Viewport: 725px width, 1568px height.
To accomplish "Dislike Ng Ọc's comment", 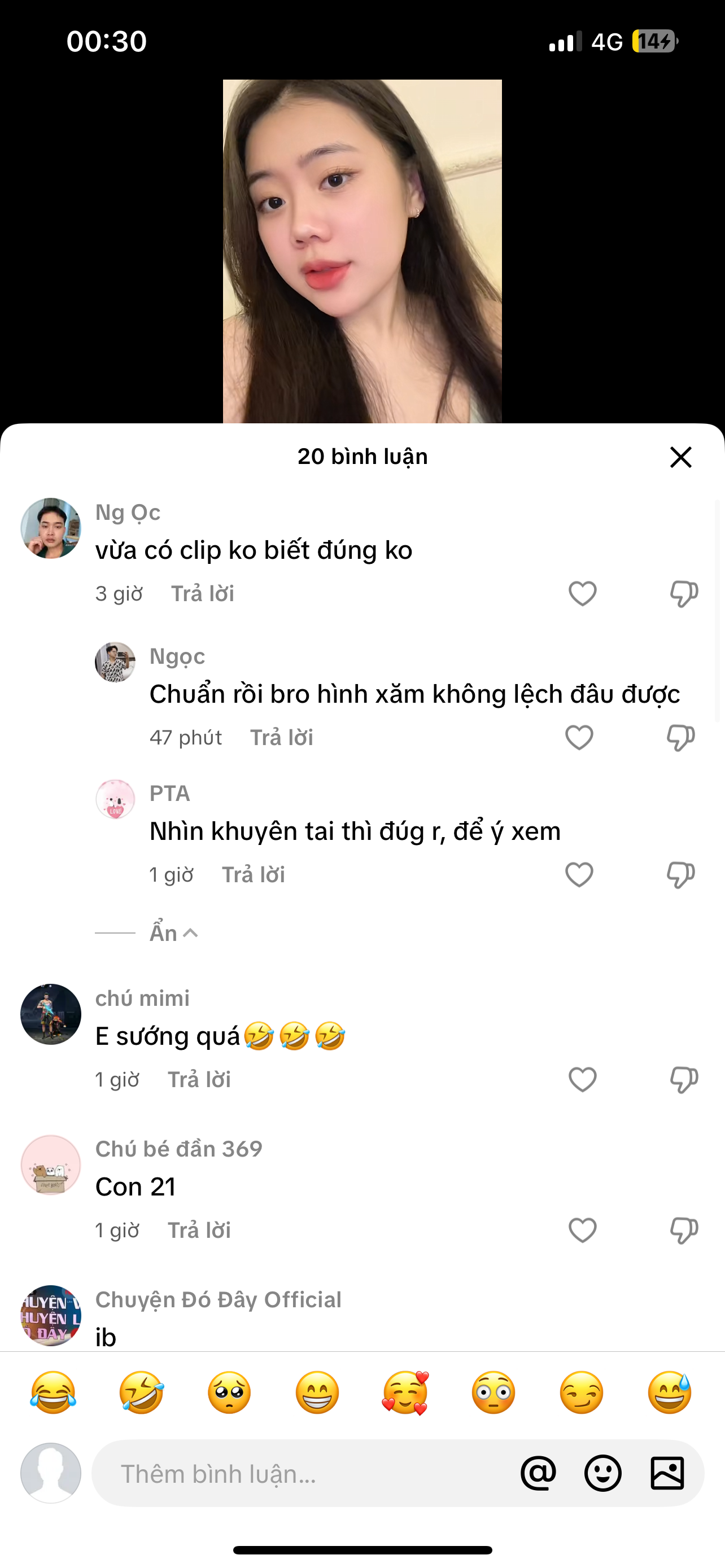I will (x=684, y=593).
